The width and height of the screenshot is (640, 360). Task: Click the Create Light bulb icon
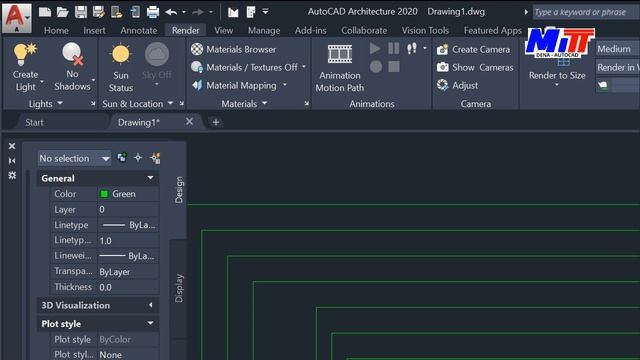[x=24, y=54]
